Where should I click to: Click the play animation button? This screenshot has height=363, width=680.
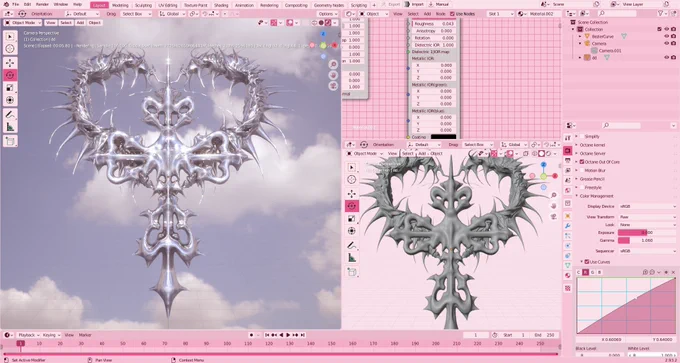click(x=288, y=335)
